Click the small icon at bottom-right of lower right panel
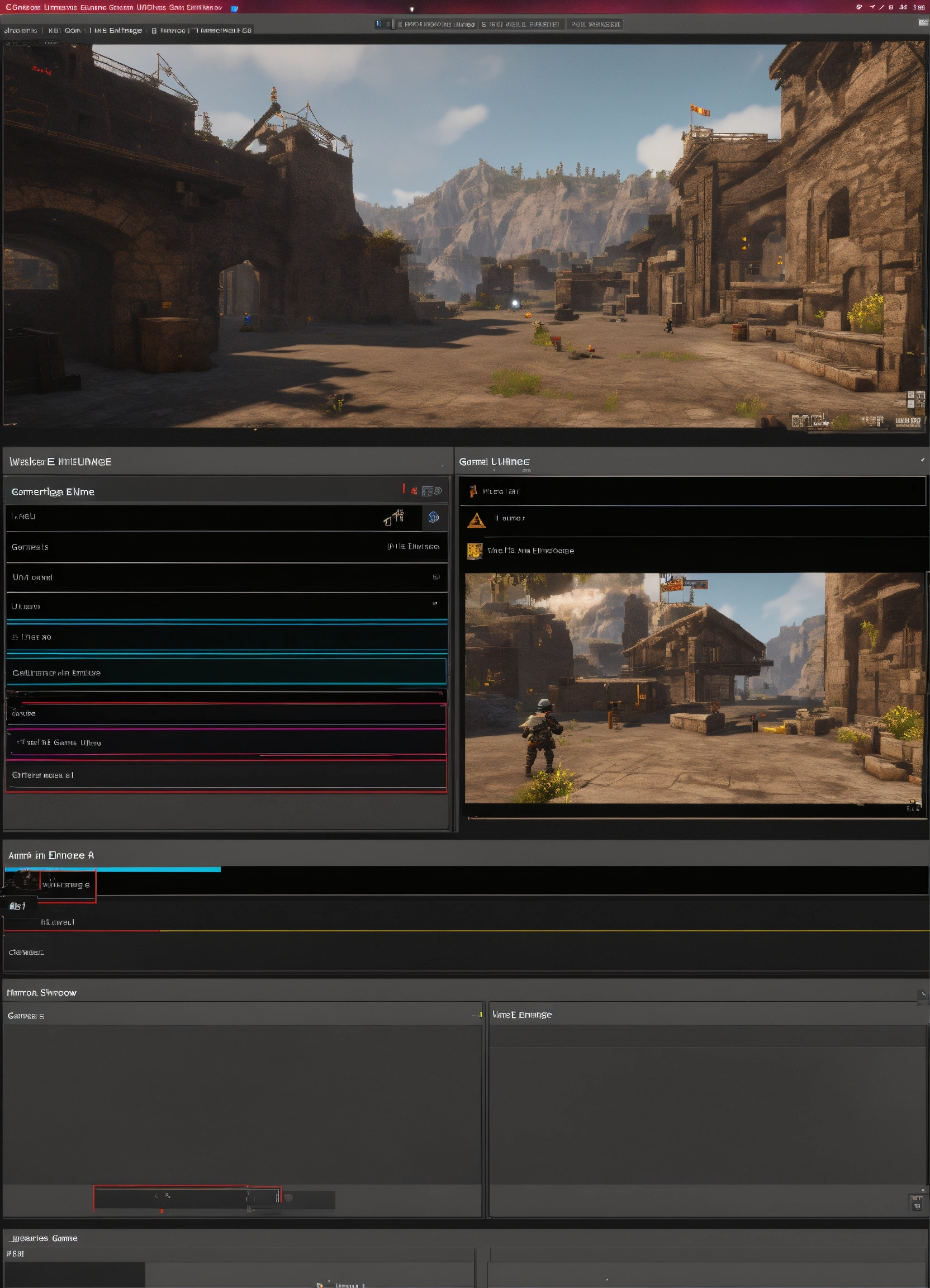Viewport: 930px width, 1288px height. pos(917,1202)
